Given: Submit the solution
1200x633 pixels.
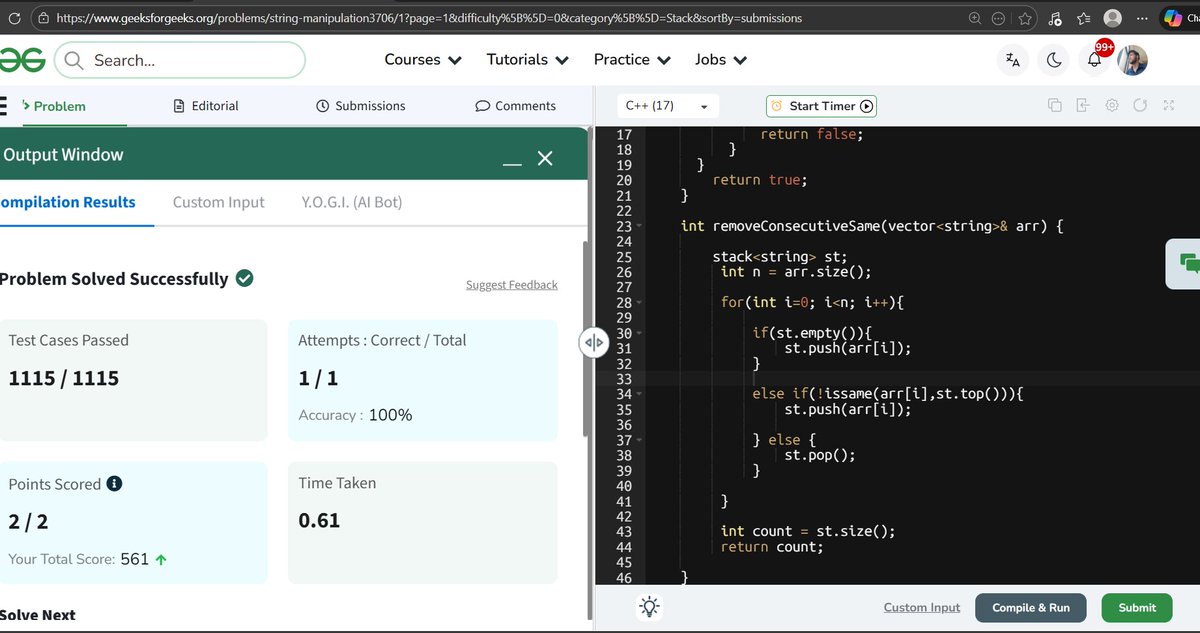Looking at the screenshot, I should 1136,607.
